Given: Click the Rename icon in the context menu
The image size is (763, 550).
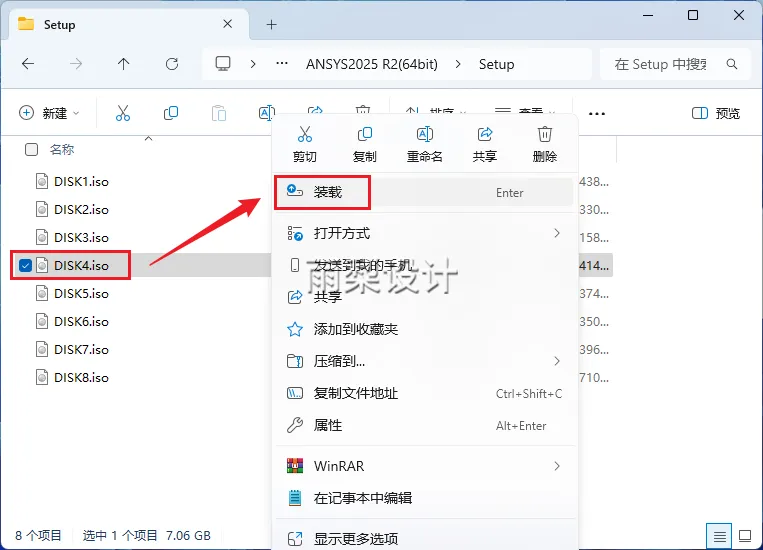Looking at the screenshot, I should 424,134.
